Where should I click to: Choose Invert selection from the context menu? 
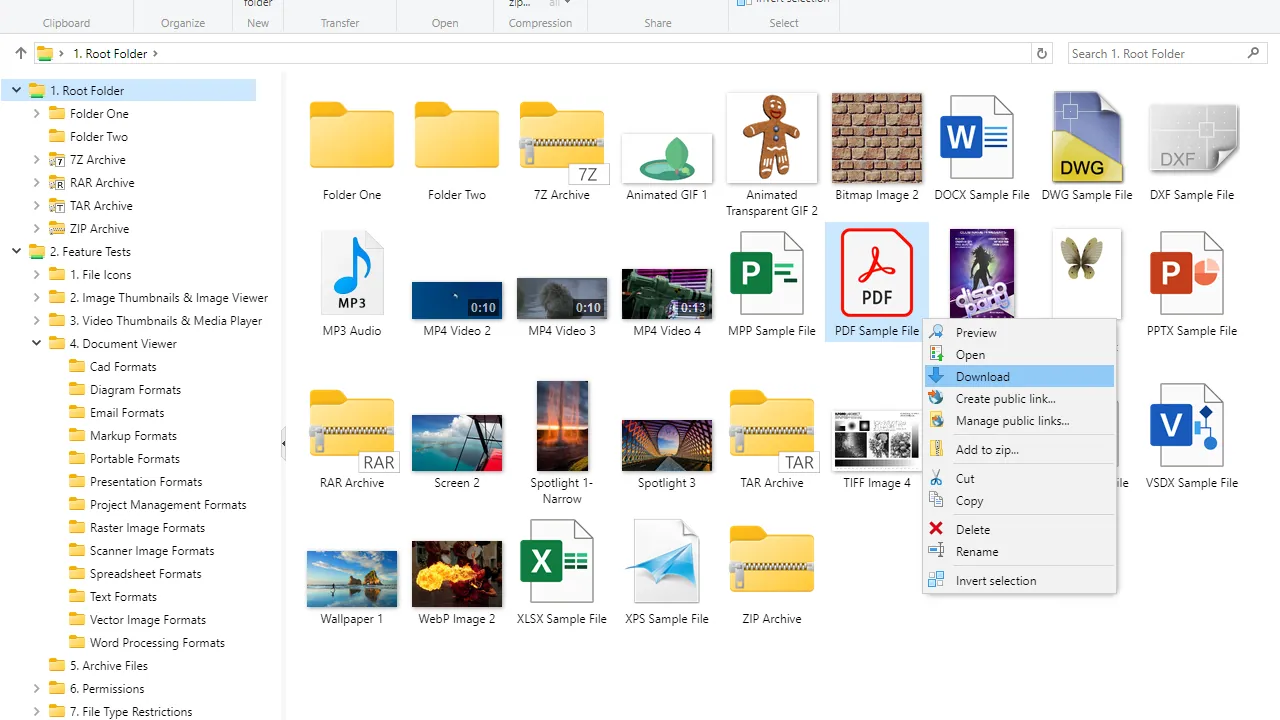point(1019,580)
